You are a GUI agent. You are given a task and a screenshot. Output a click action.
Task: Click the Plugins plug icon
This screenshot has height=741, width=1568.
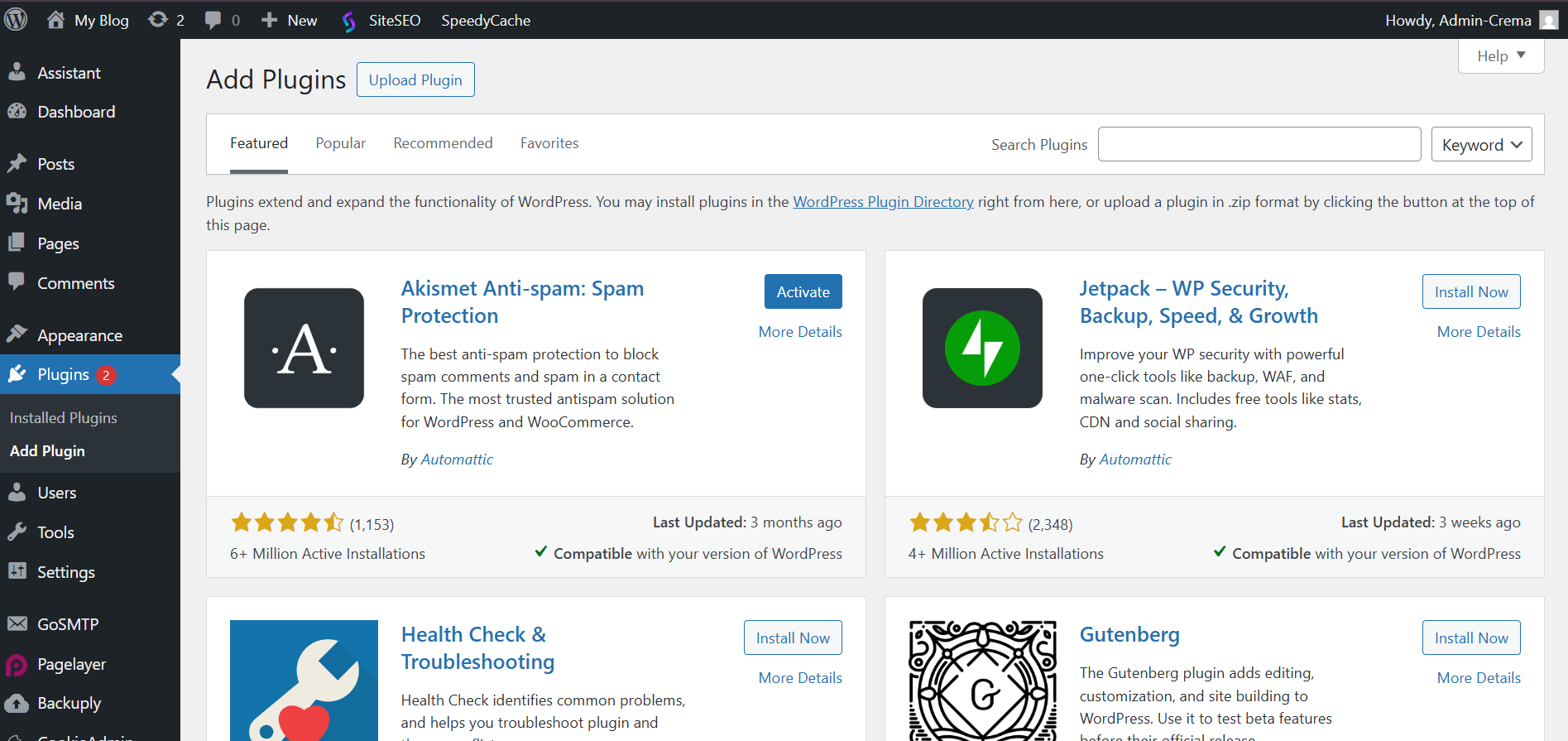pos(17,374)
